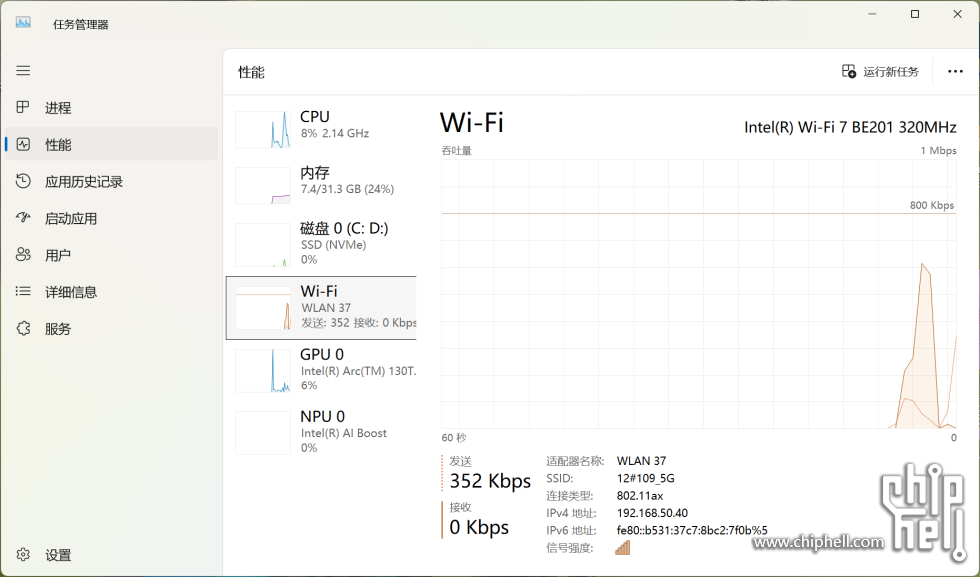Click the large Wi-Fi heading

(472, 123)
